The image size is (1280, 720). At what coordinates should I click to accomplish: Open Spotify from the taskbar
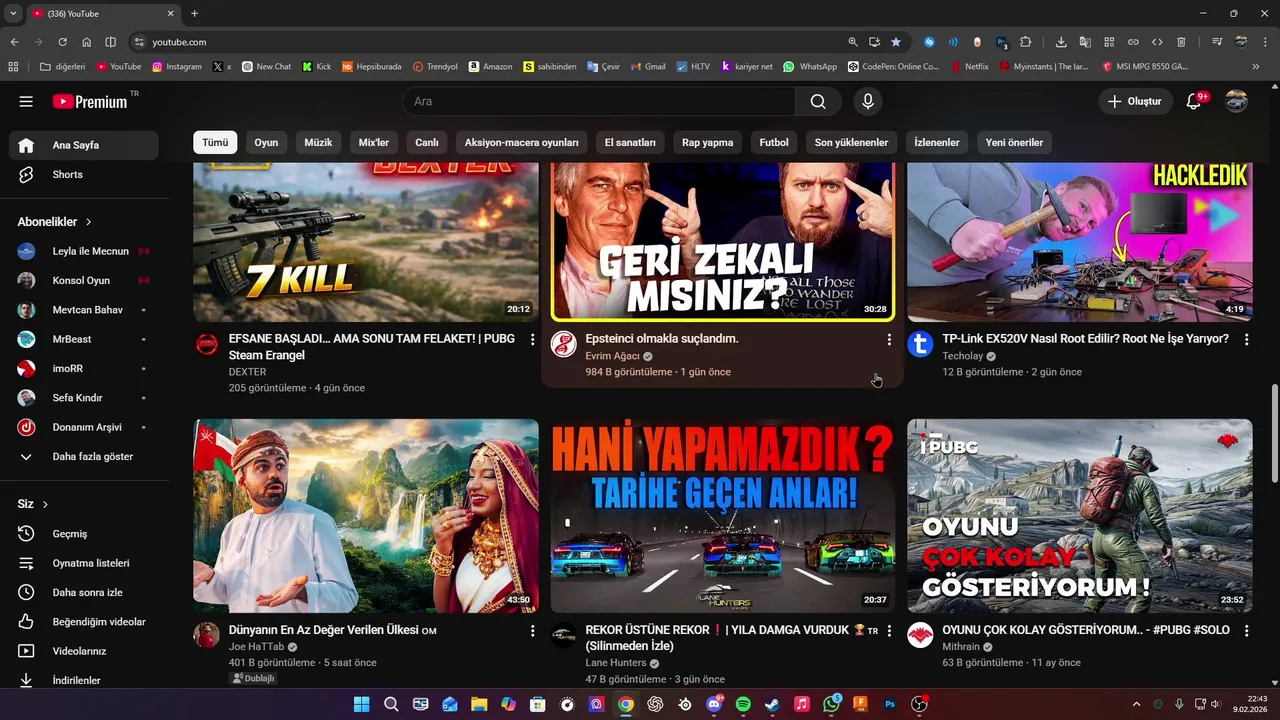(743, 704)
